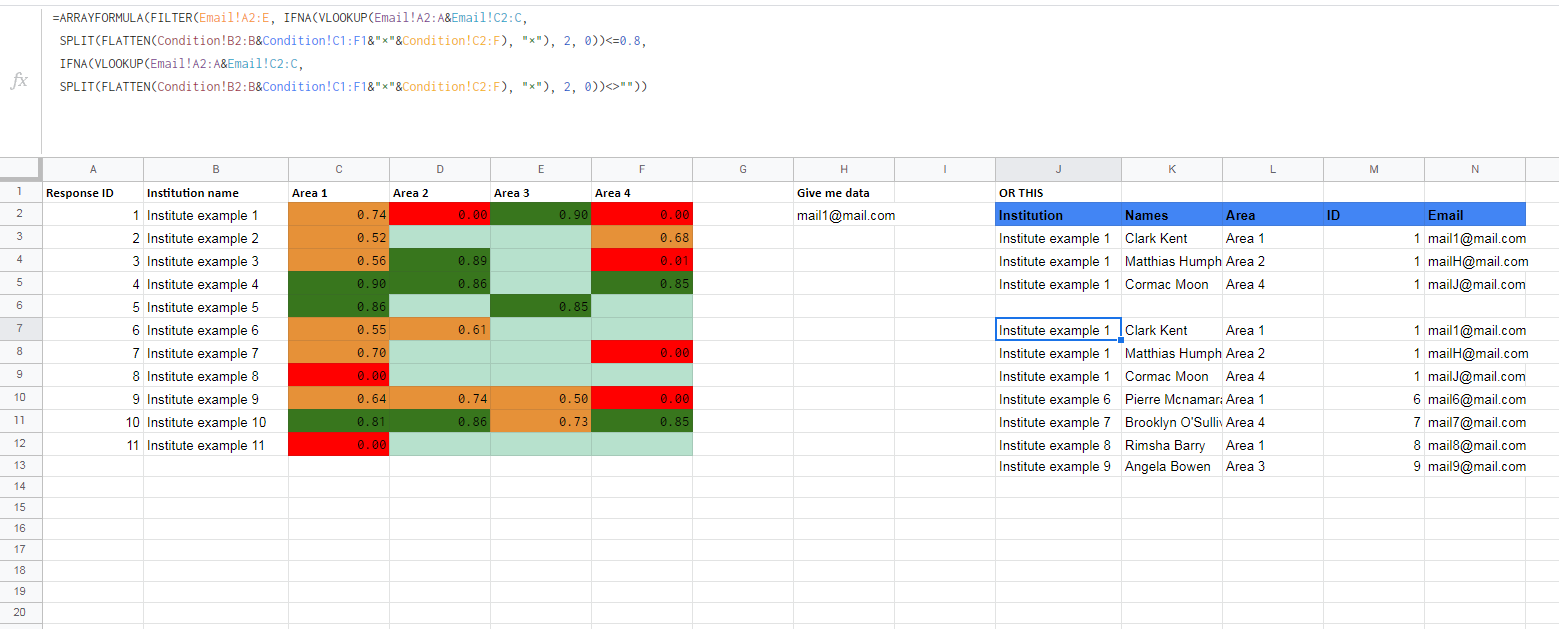Click the red 0.00 cell in row 2 Area 2

[440, 215]
